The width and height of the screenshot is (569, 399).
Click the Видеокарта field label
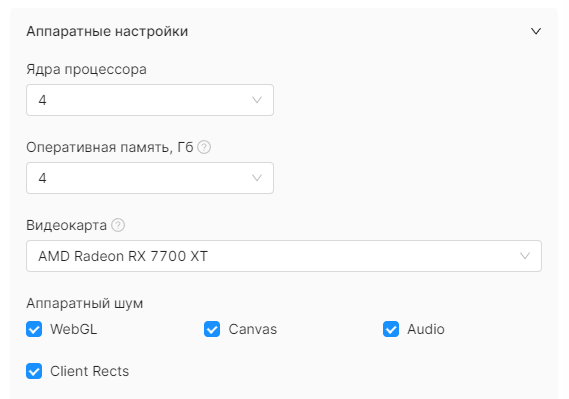(x=66, y=225)
